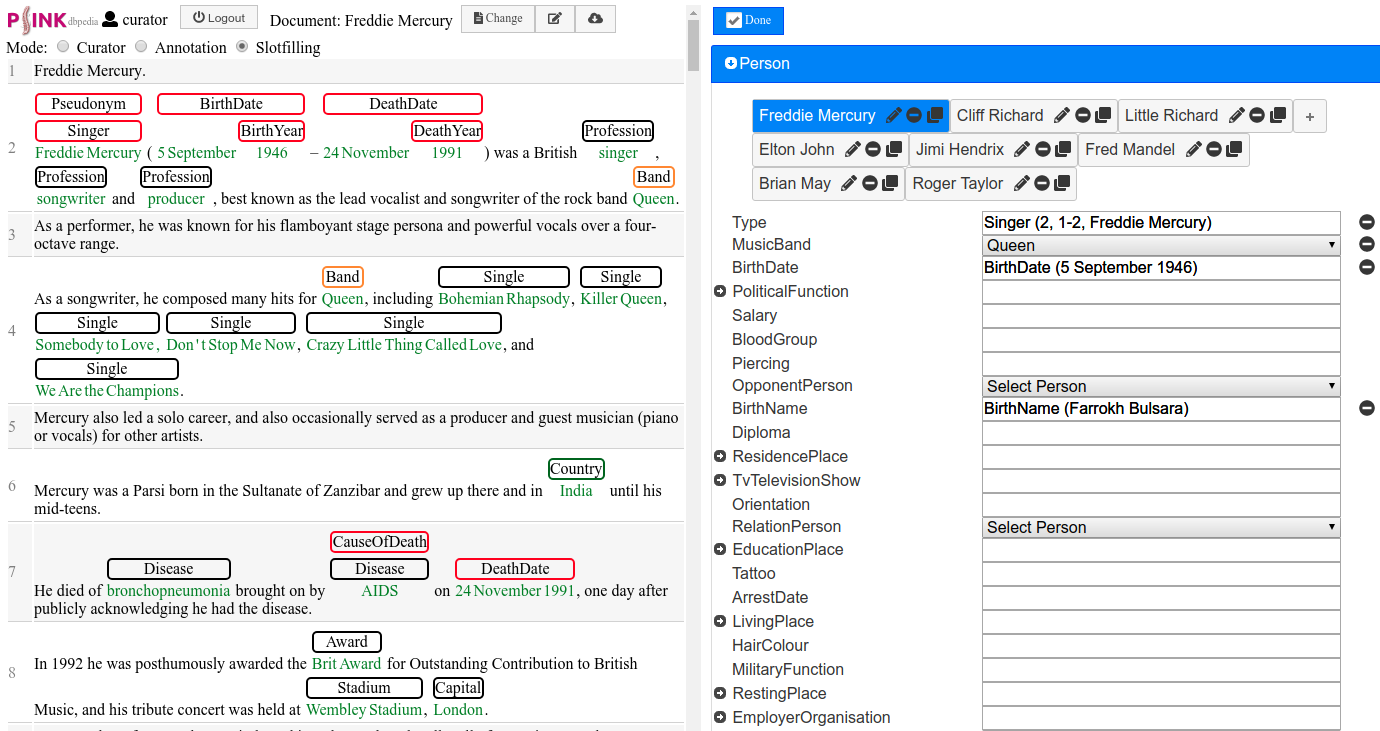Screen dimensions: 1380x731
Task: Expand the RestingPlace slot
Action: (720, 693)
